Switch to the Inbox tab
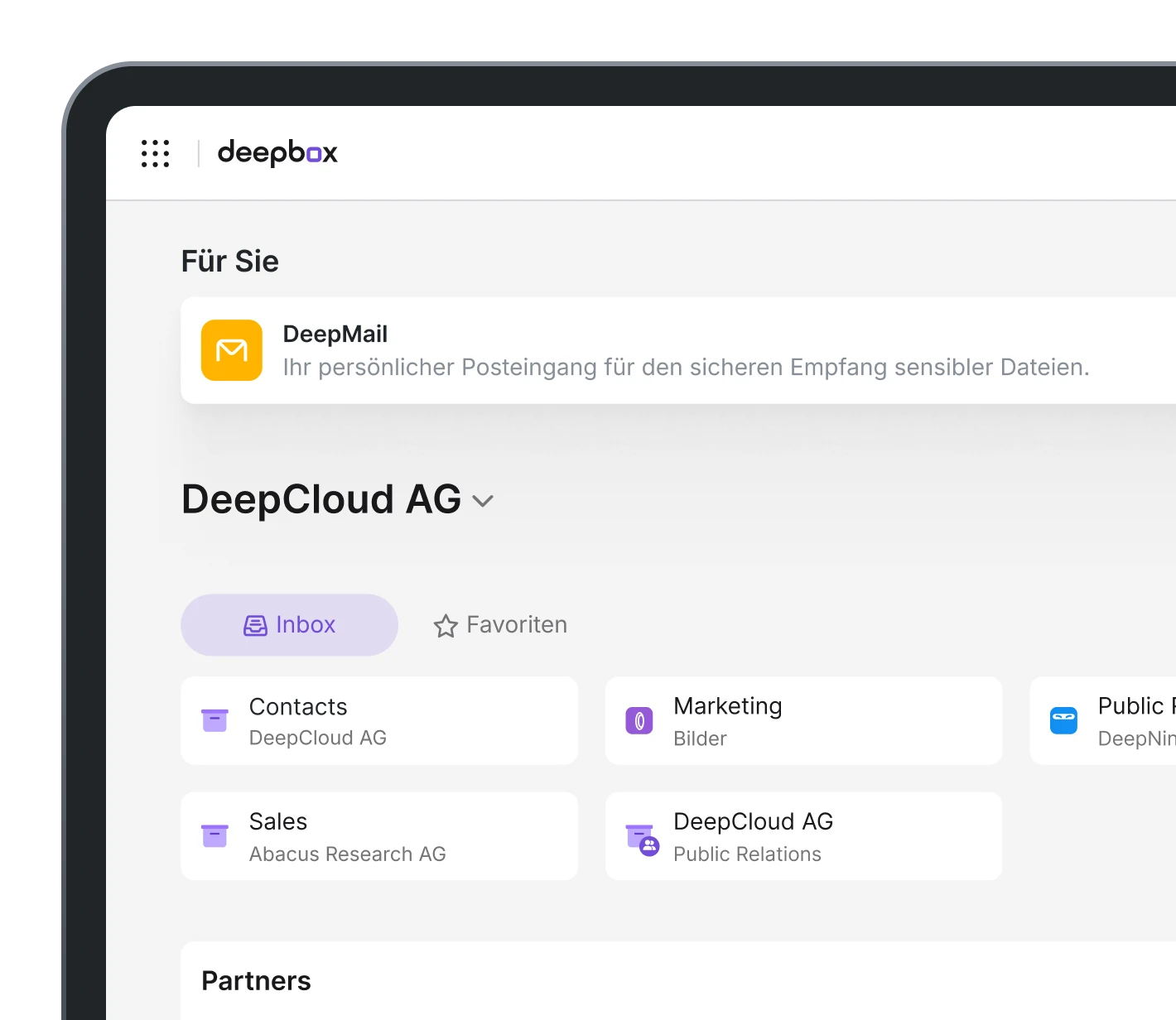1176x1020 pixels. pos(289,625)
